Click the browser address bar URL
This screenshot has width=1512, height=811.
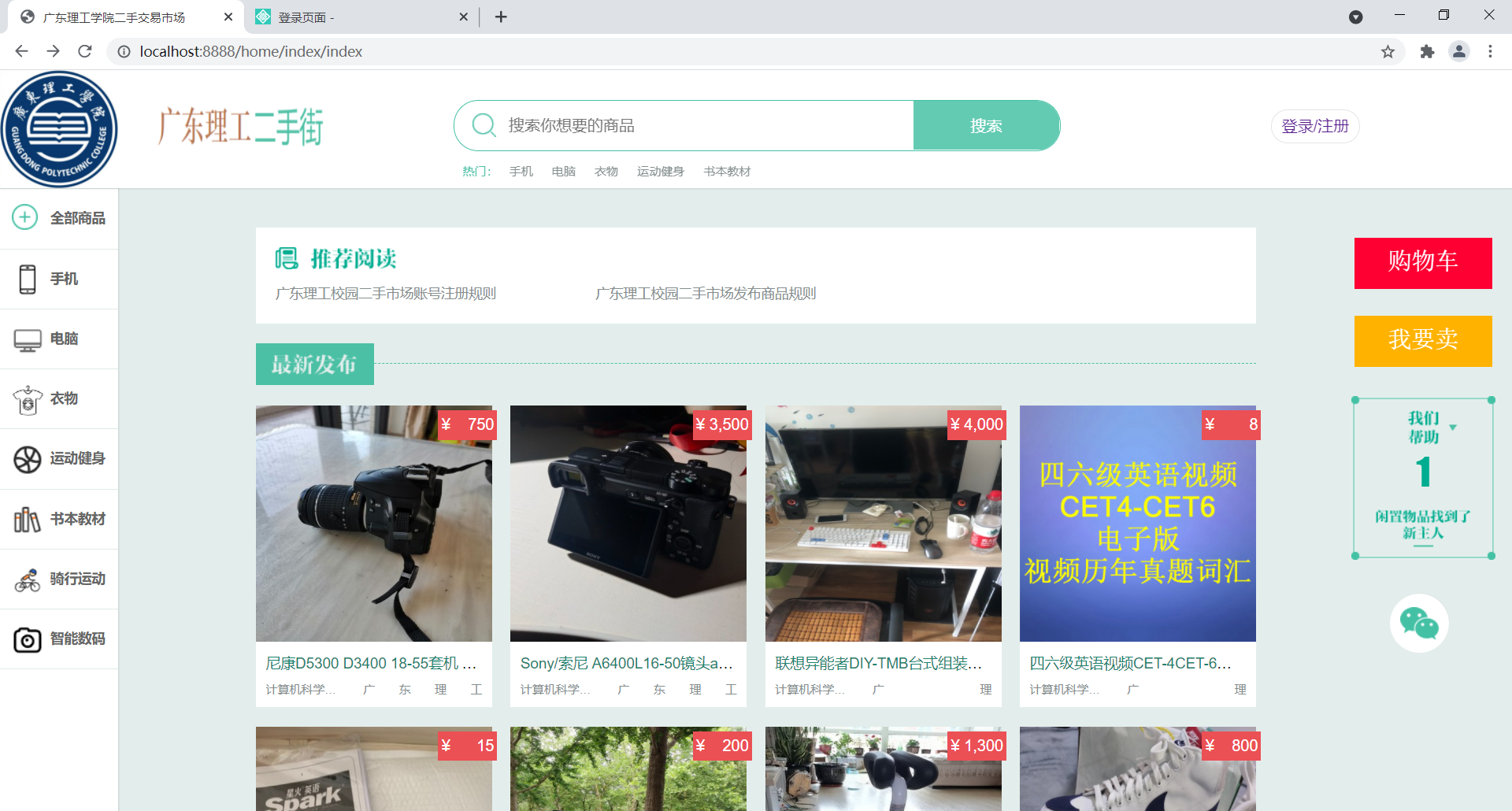click(x=251, y=51)
